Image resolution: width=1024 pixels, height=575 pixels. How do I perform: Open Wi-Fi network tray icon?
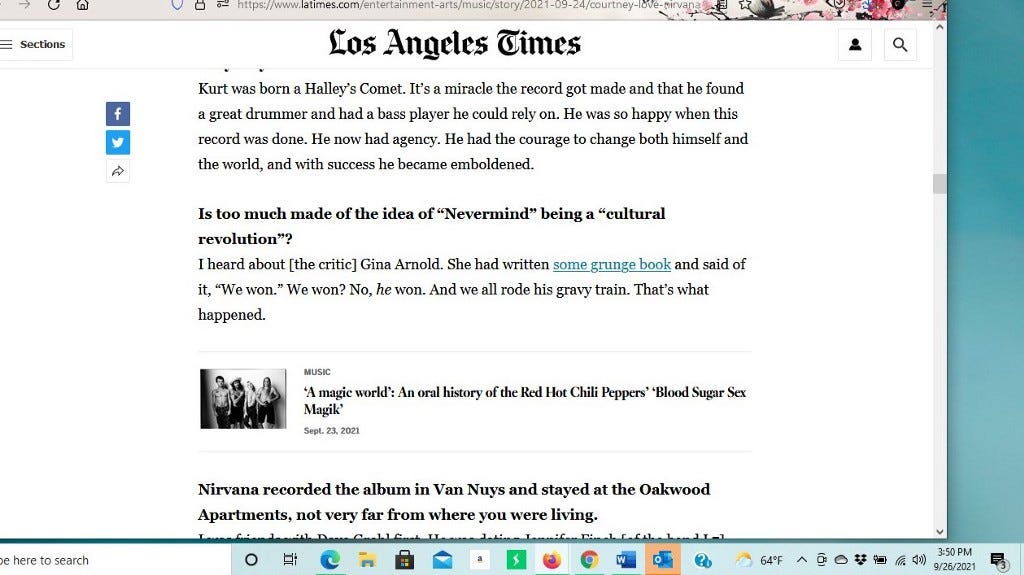[901, 560]
